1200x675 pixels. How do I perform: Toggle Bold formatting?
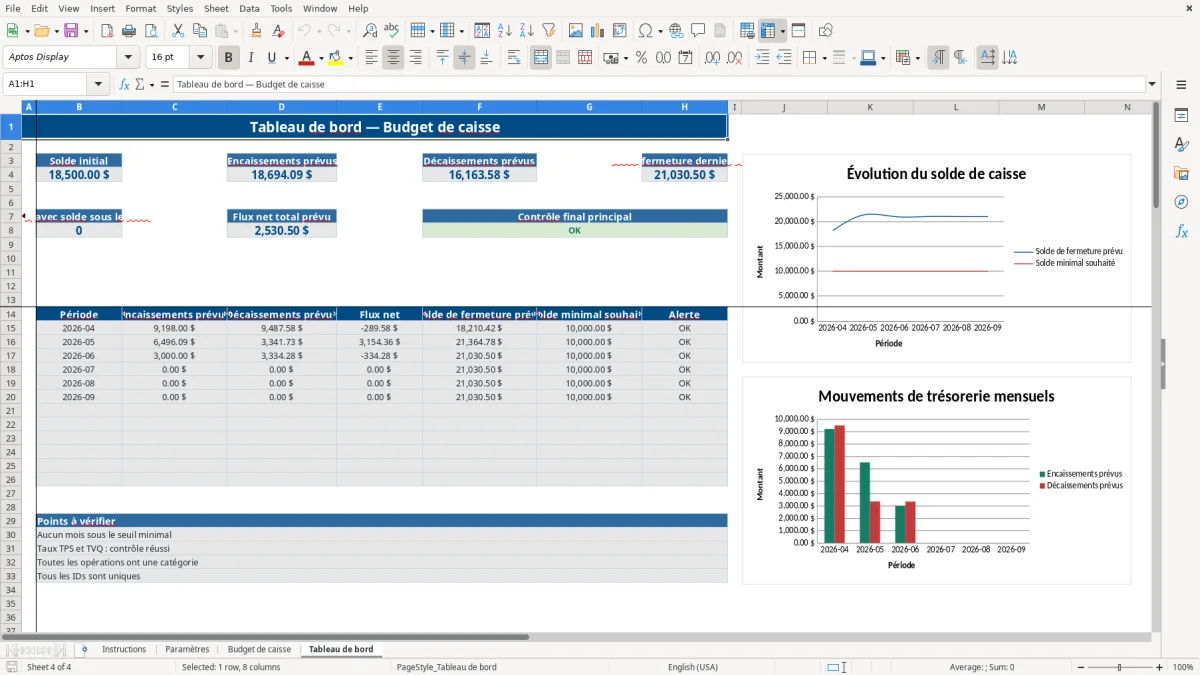pos(229,58)
